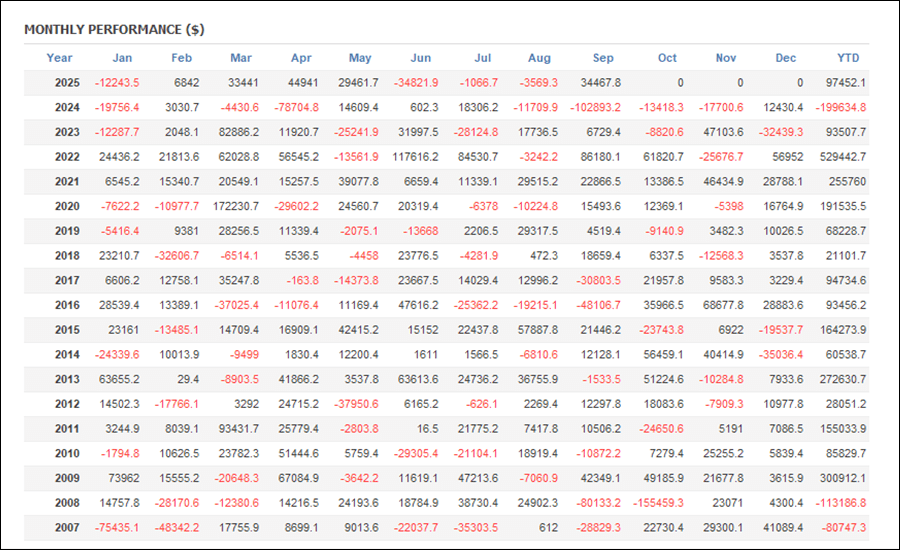The width and height of the screenshot is (900, 550).
Task: Click the 2007 January value -75435.1
Action: pyautogui.click(x=117, y=527)
